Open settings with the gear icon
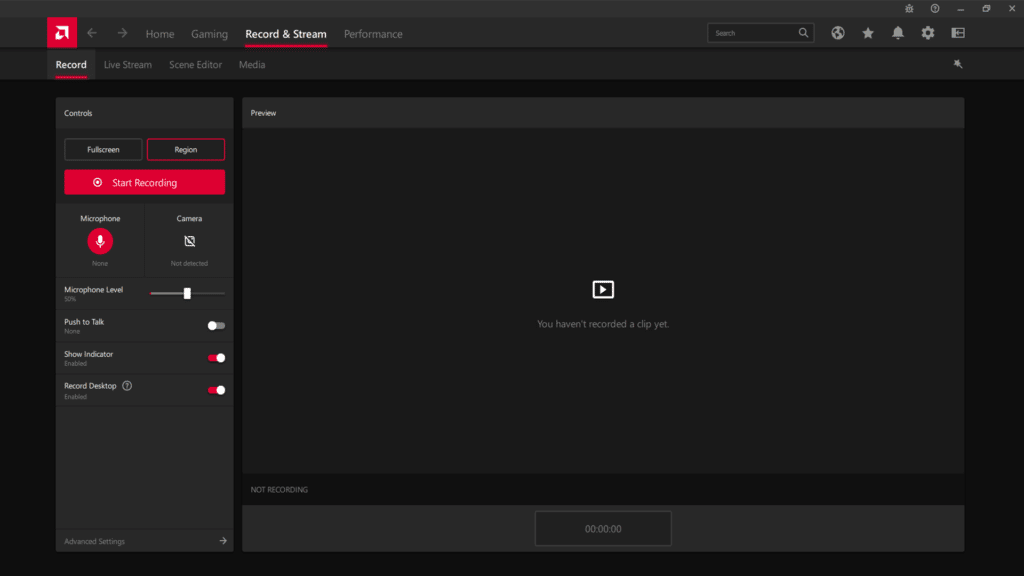 (x=928, y=33)
